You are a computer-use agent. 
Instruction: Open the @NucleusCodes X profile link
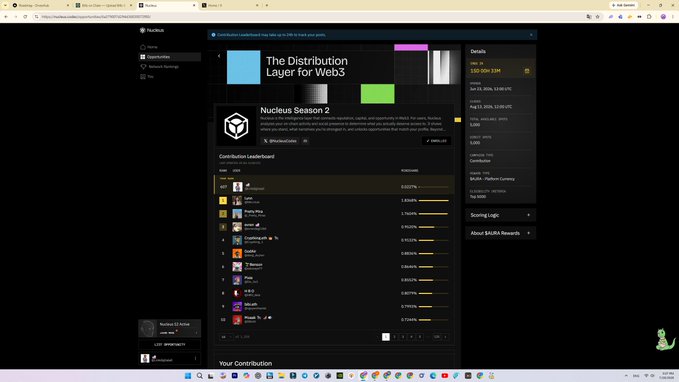click(x=280, y=141)
